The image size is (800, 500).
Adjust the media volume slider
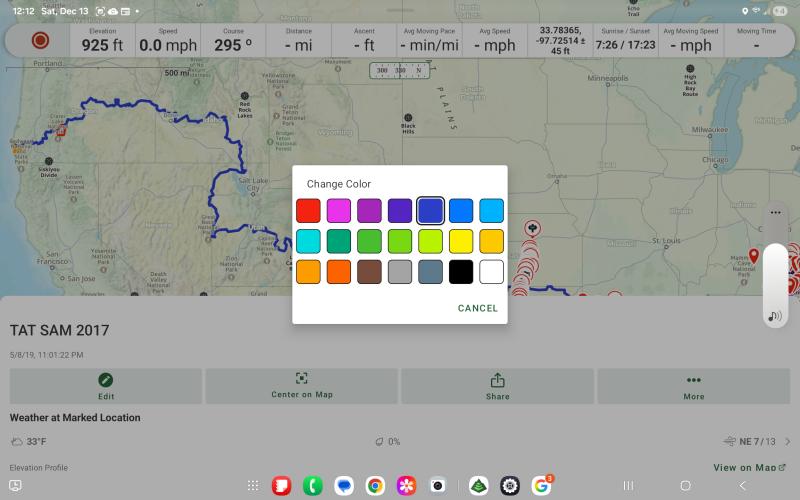776,285
